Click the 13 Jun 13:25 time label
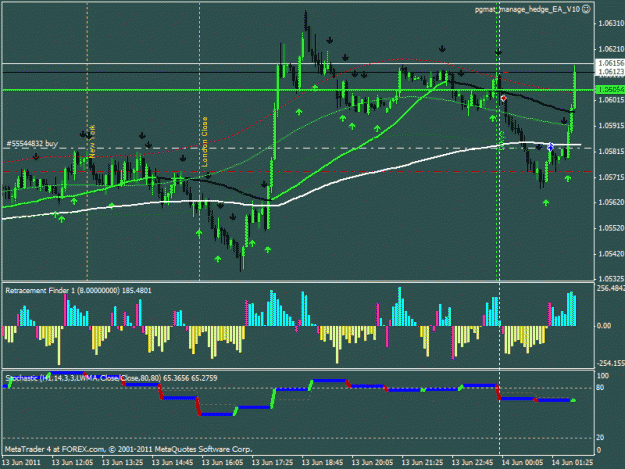The image size is (625, 469). click(x=122, y=462)
